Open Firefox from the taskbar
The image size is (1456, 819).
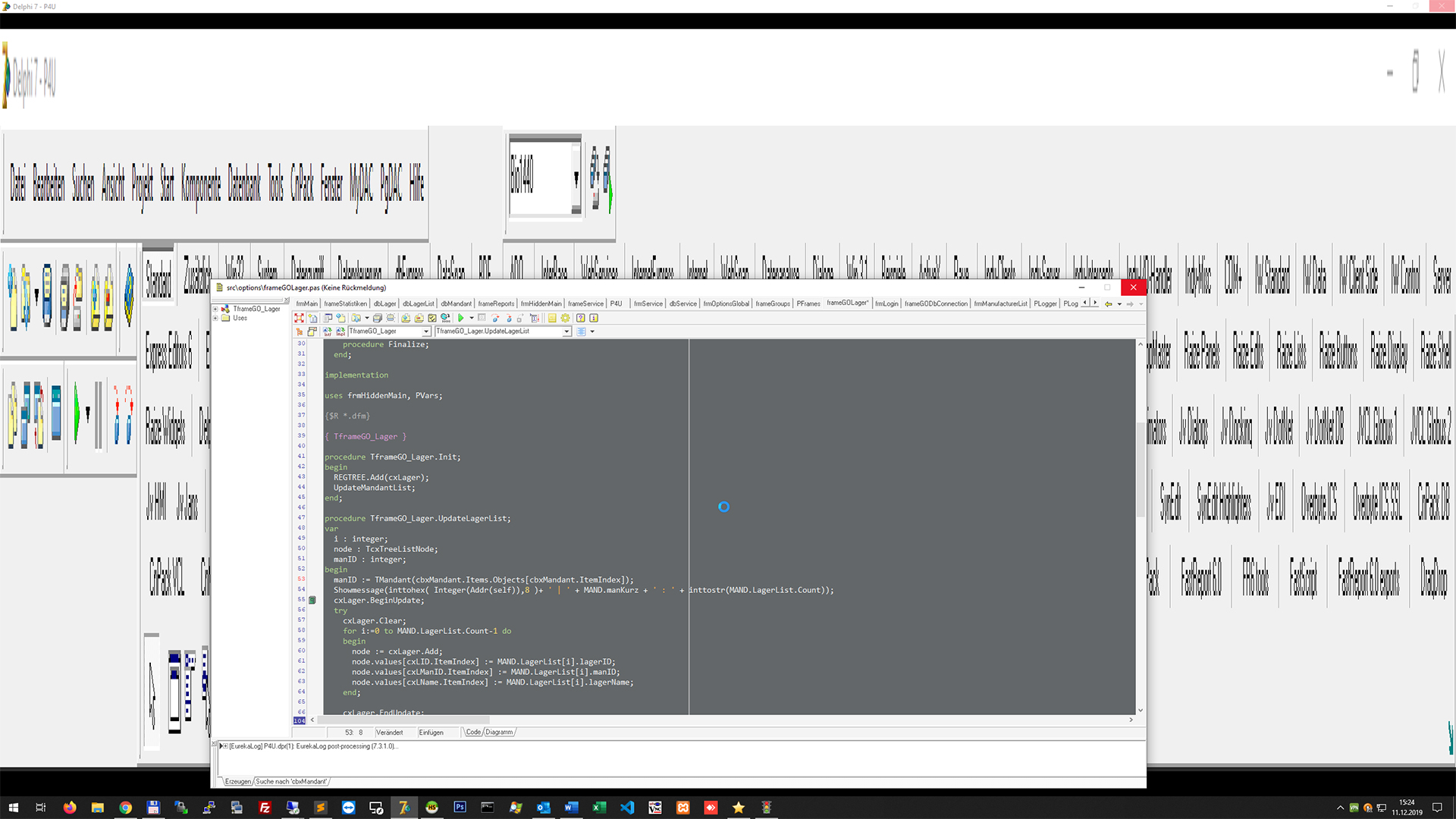(70, 808)
